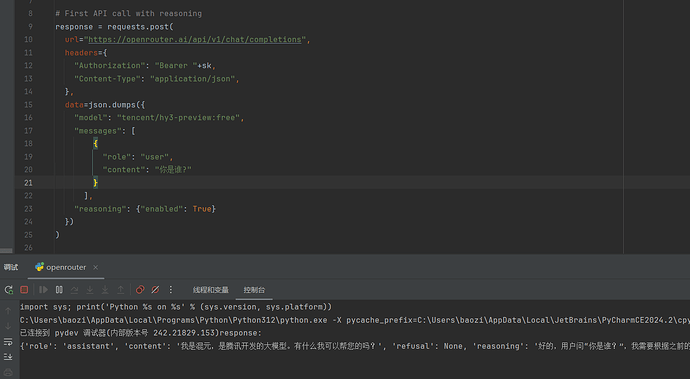The image size is (690, 379).
Task: Click line number 9 in the gutter
Action: click(x=30, y=27)
